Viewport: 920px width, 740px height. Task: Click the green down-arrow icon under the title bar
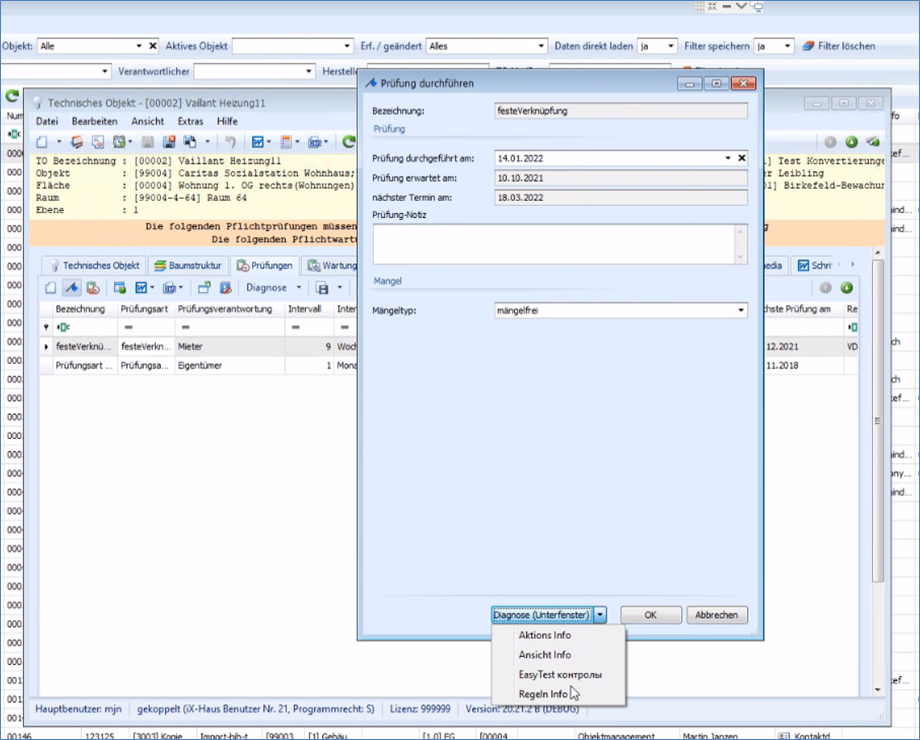tap(852, 143)
